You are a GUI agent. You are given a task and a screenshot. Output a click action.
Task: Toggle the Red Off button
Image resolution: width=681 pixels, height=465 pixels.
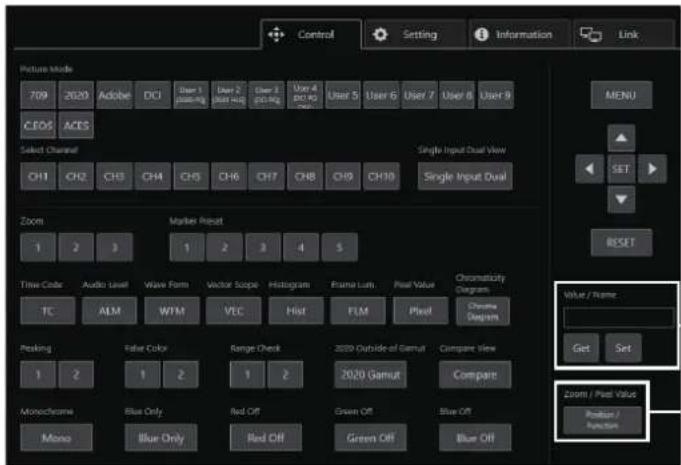point(266,438)
